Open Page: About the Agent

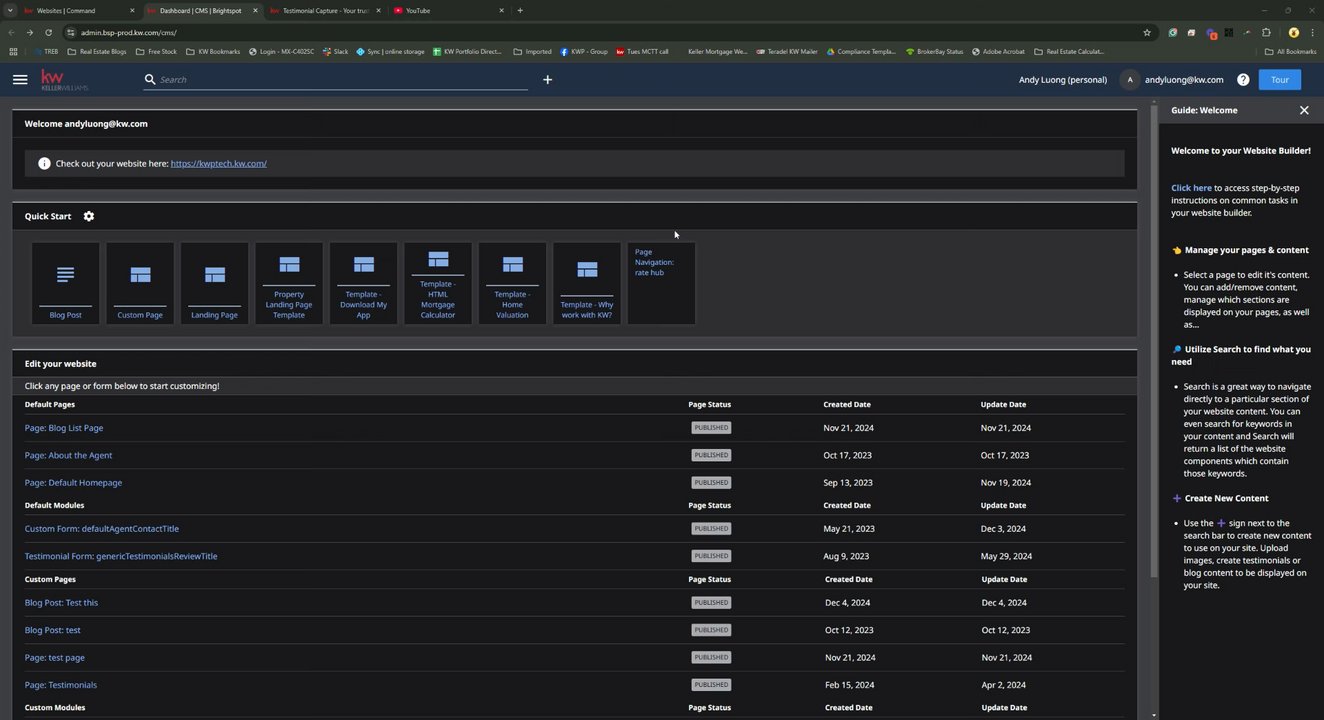pyautogui.click(x=69, y=455)
